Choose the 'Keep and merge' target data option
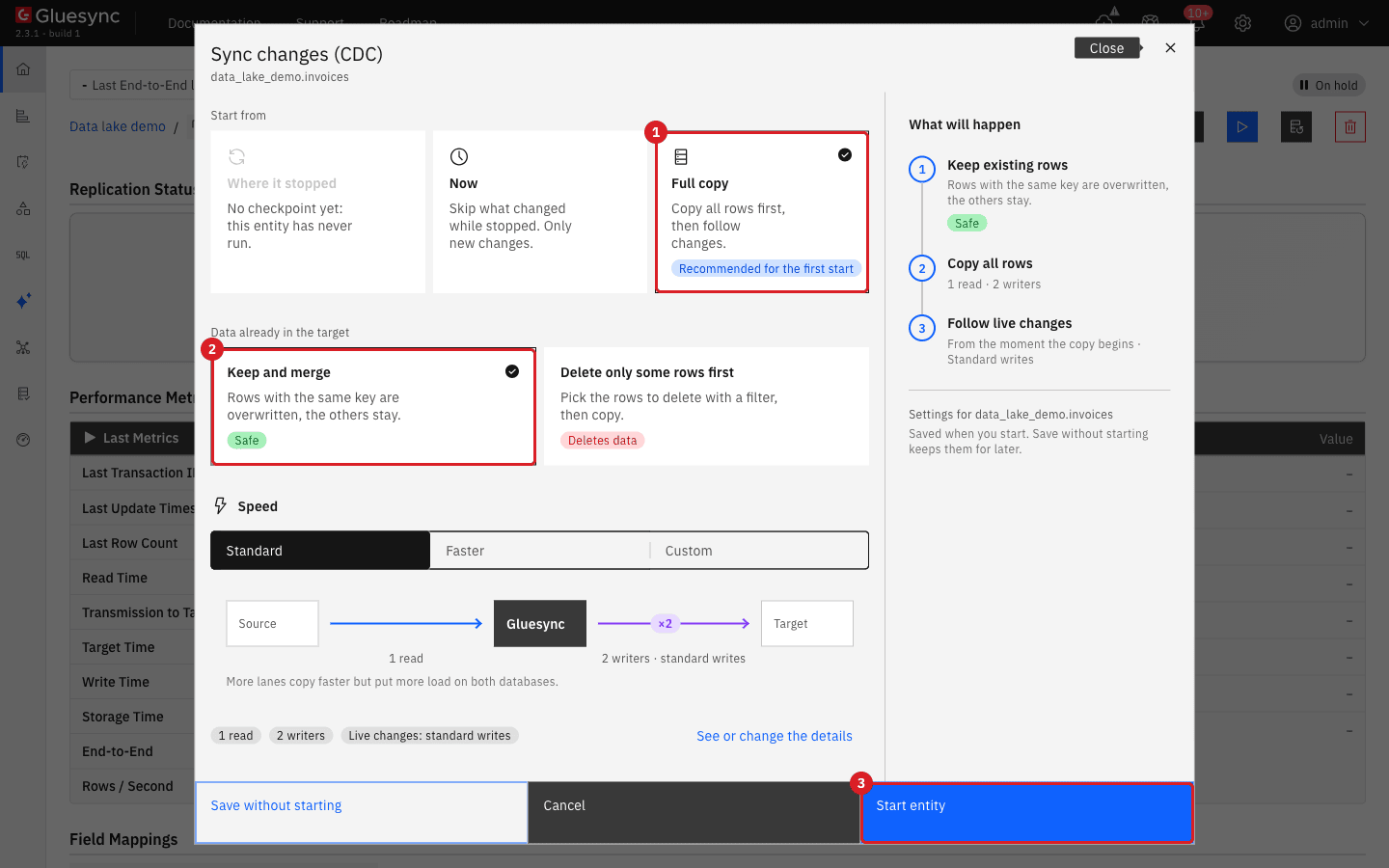The height and width of the screenshot is (868, 1389). (373, 407)
